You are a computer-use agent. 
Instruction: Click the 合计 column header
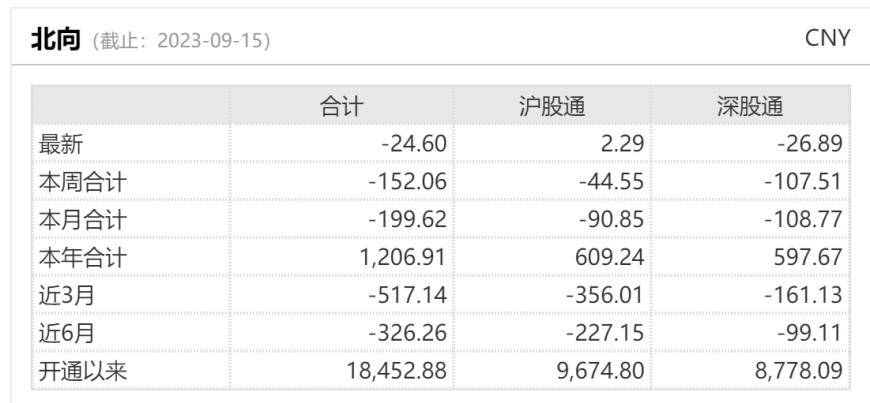341,106
